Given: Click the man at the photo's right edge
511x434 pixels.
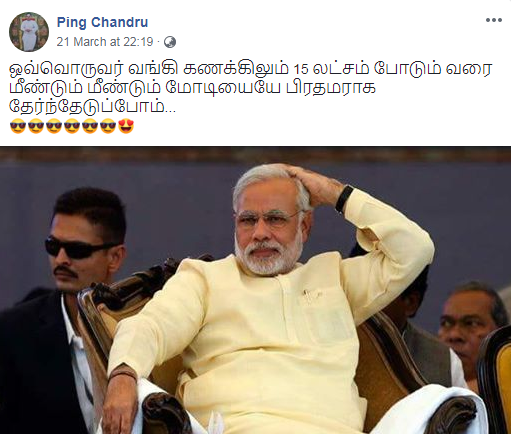Looking at the screenshot, I should point(473,330).
